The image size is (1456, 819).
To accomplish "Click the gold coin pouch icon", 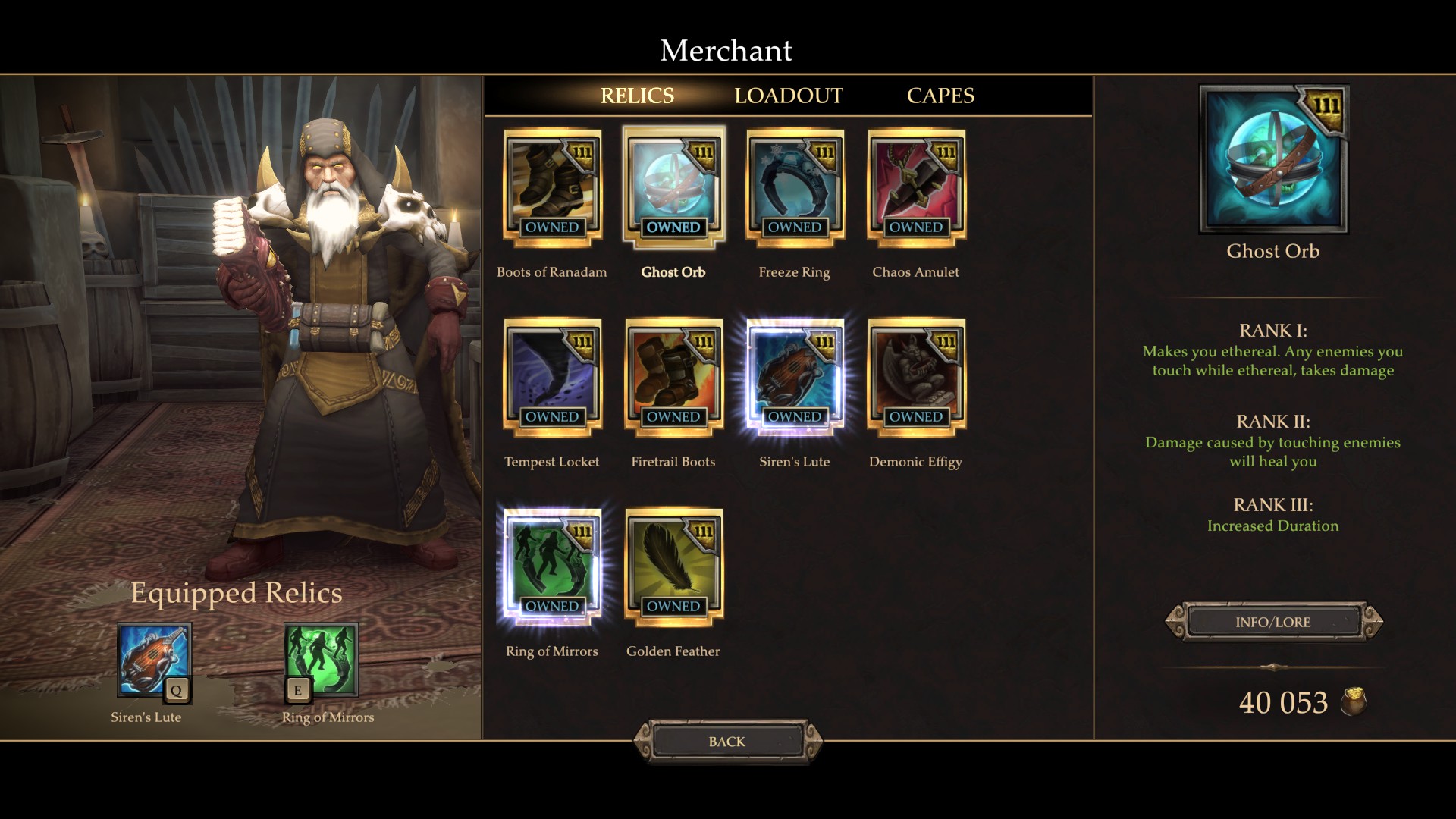I will (x=1354, y=702).
